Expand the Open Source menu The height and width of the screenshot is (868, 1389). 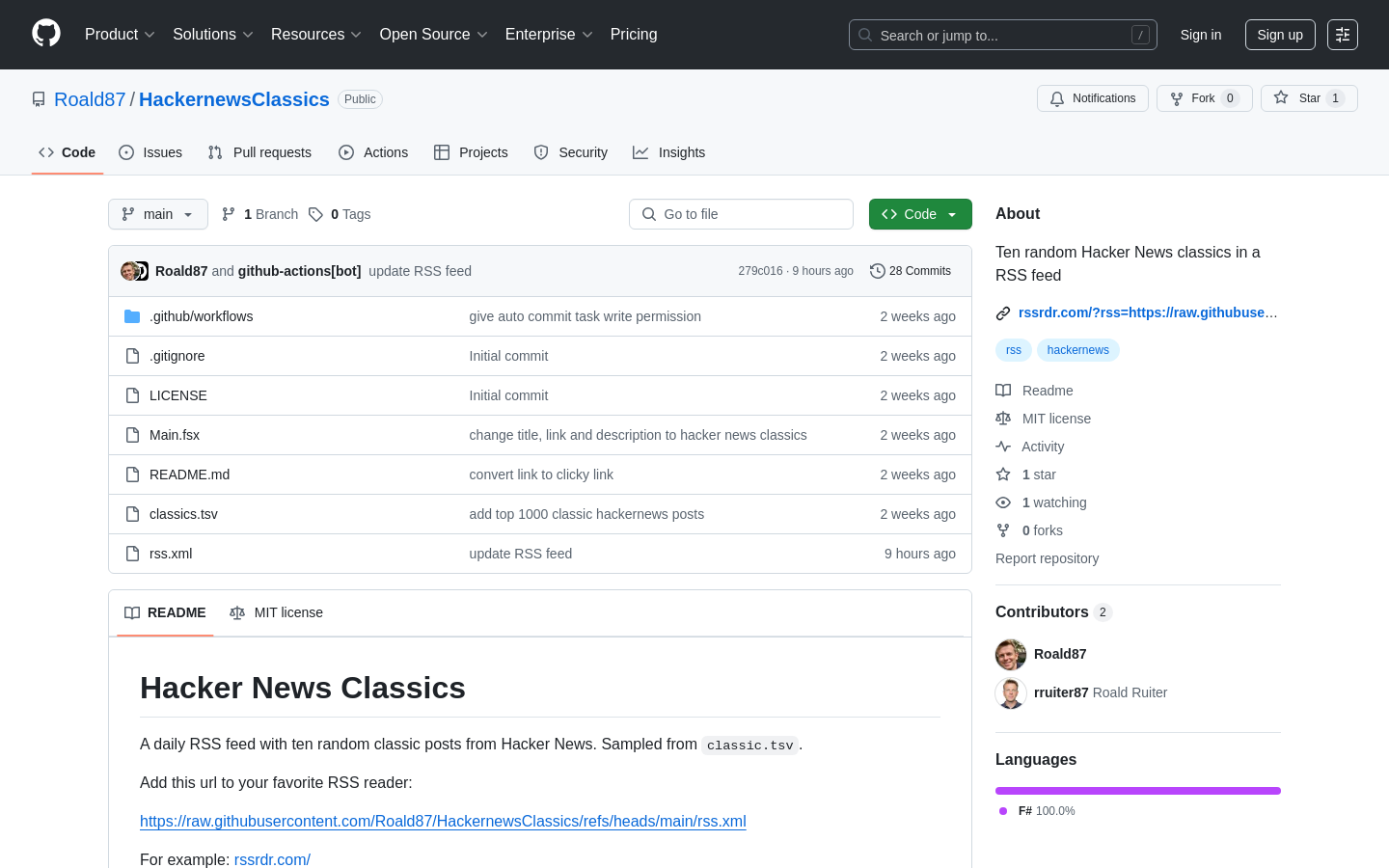[434, 35]
